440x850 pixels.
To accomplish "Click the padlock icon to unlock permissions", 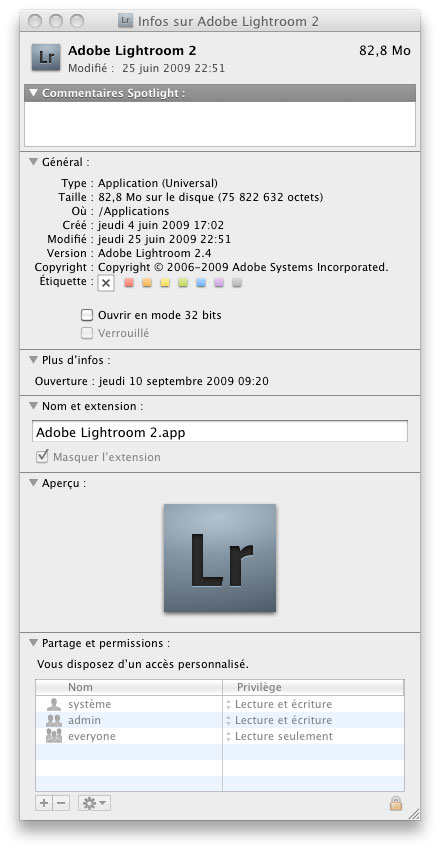I will pyautogui.click(x=396, y=803).
